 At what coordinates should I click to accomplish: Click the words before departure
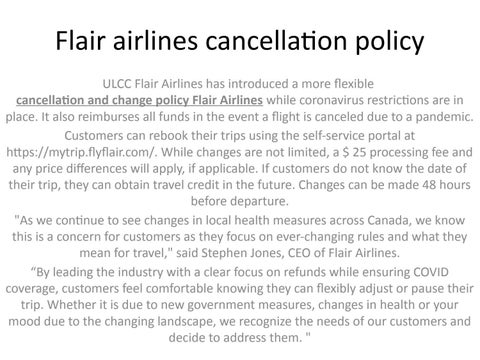pyautogui.click(x=240, y=201)
